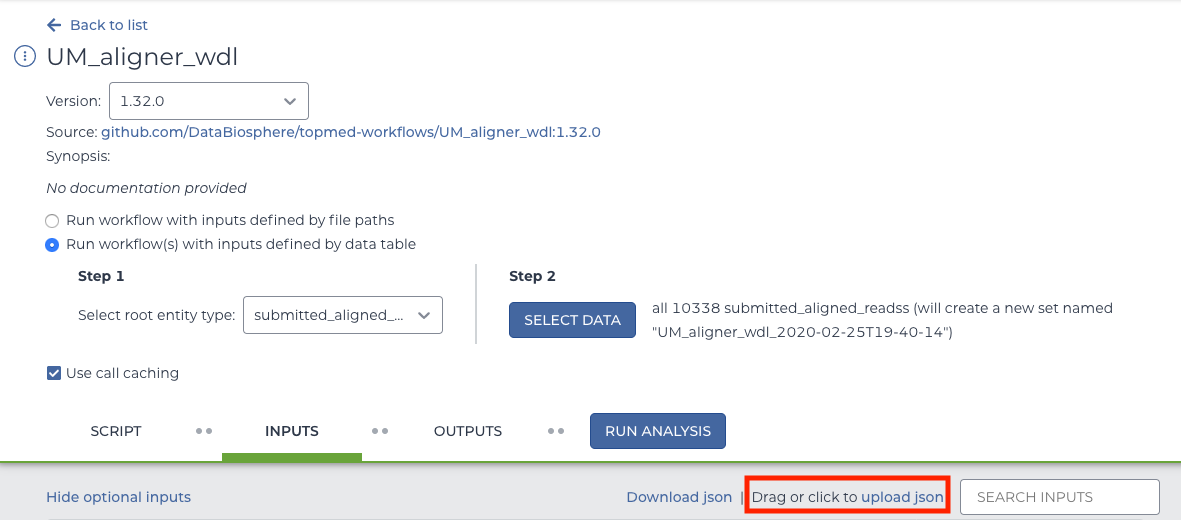The image size is (1181, 520).
Task: Click the 'Step 2' heading
Action: (533, 277)
